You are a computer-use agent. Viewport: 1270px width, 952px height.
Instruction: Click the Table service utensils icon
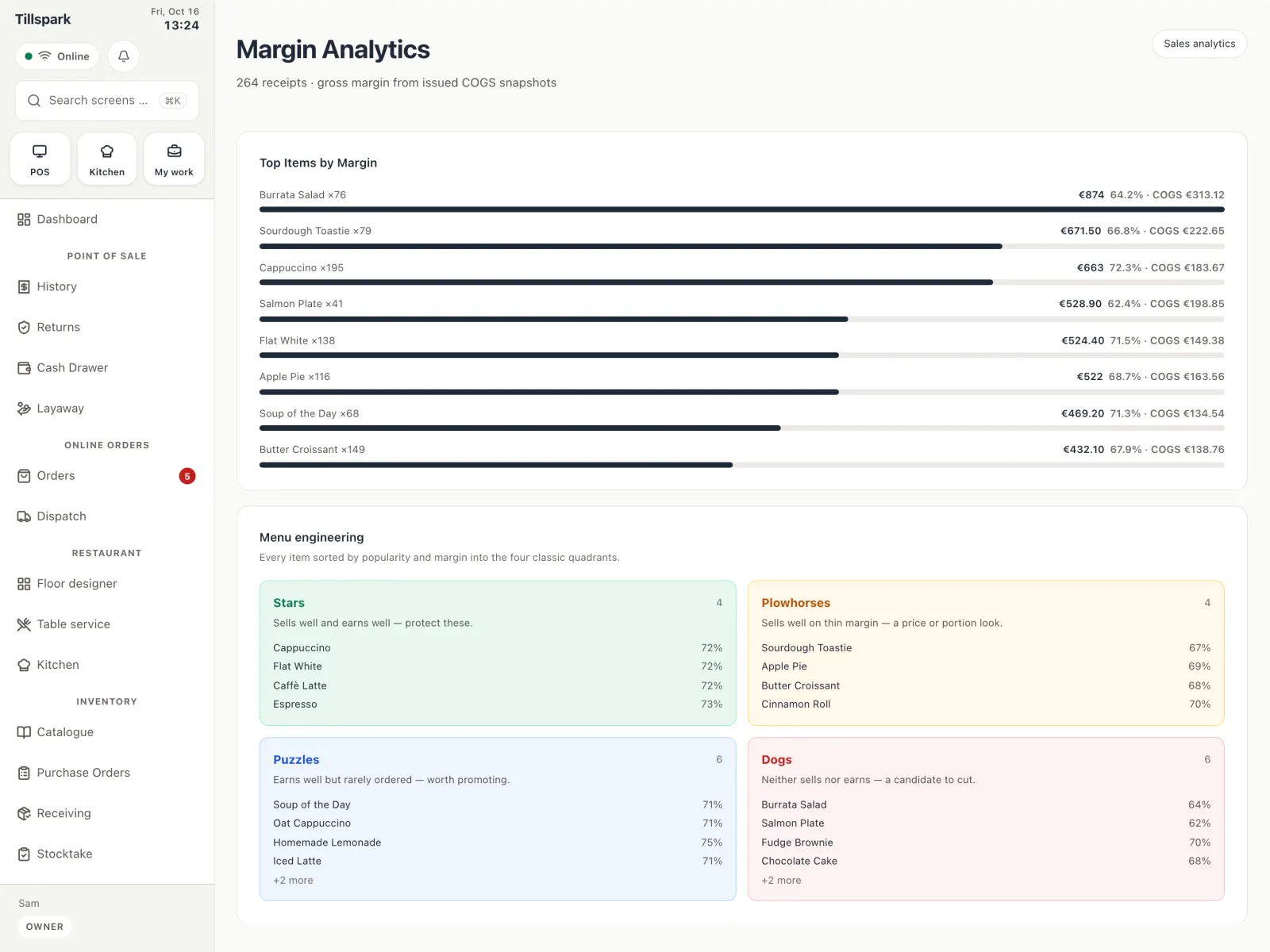[x=24, y=624]
